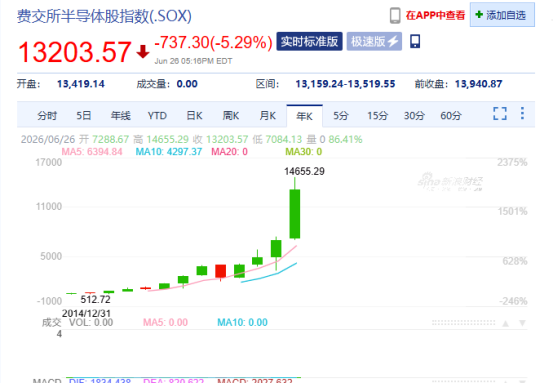554x383 pixels.
Task: Switch to the 日K candlestick tab
Action: pyautogui.click(x=194, y=116)
